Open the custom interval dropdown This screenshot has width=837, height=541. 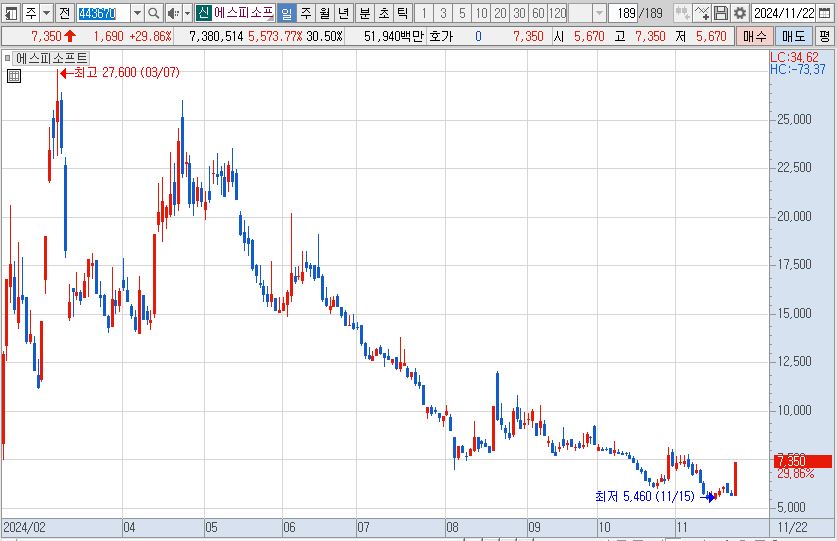point(599,13)
